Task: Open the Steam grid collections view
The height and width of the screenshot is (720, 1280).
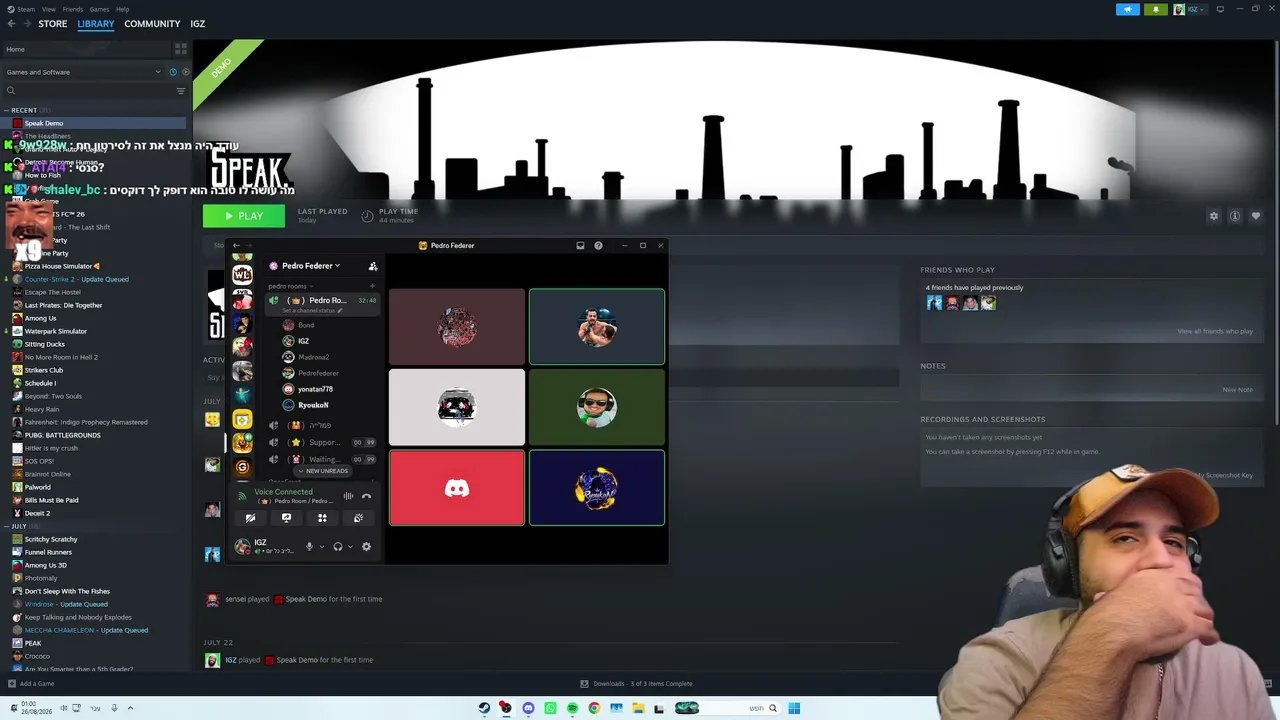Action: tap(181, 48)
